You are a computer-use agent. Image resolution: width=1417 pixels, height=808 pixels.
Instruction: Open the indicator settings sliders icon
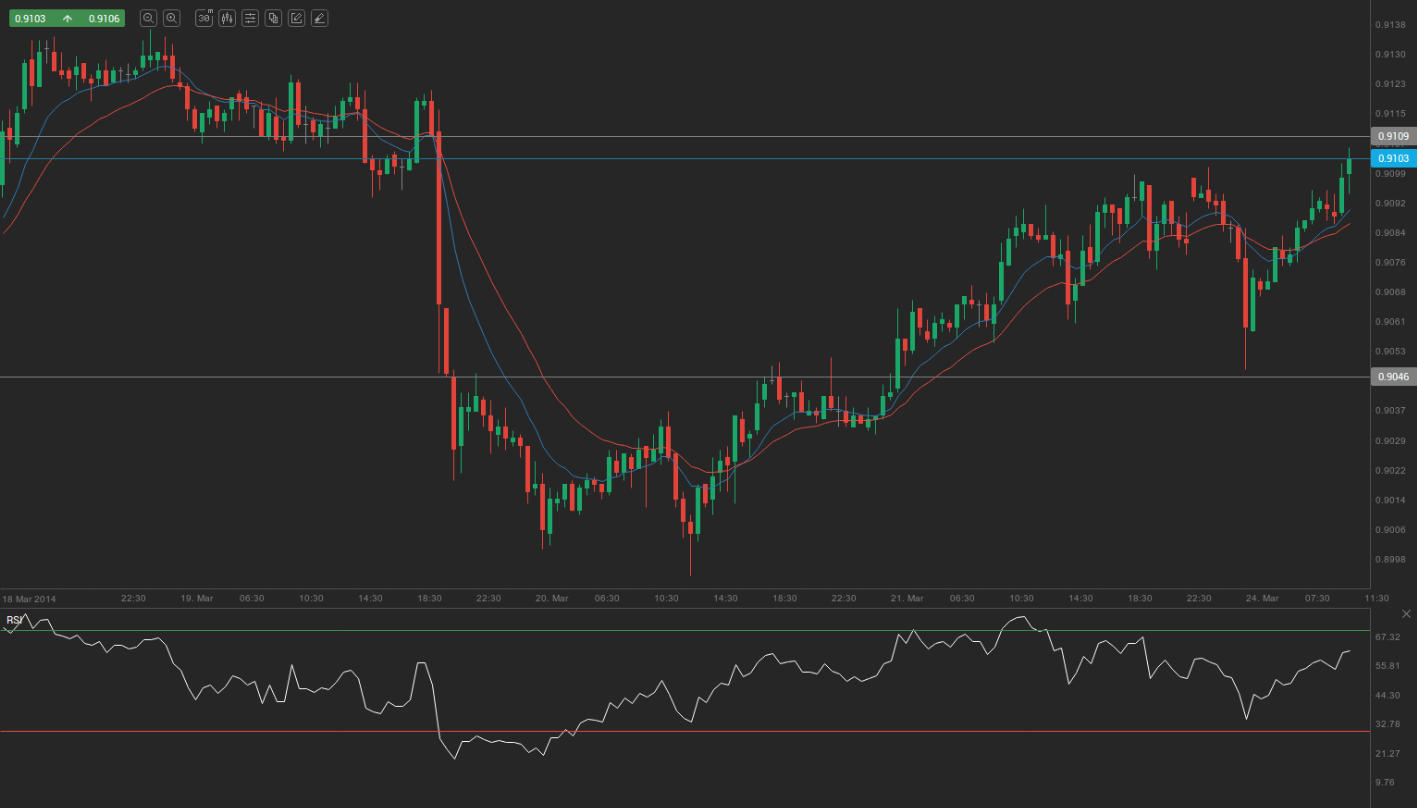click(x=250, y=18)
